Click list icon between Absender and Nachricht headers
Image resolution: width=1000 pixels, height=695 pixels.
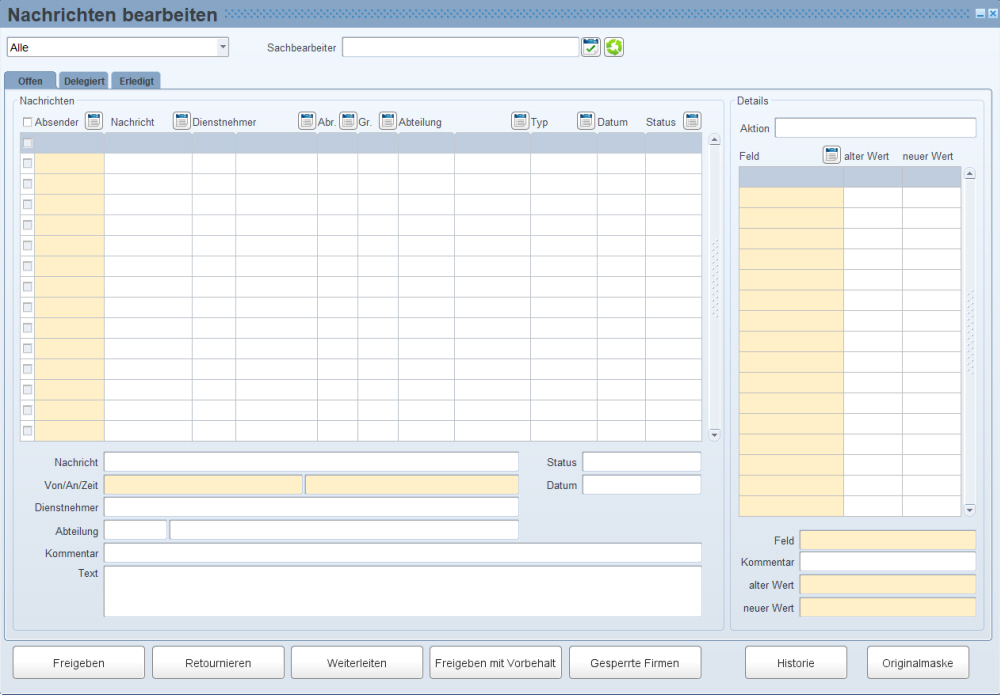pos(94,121)
